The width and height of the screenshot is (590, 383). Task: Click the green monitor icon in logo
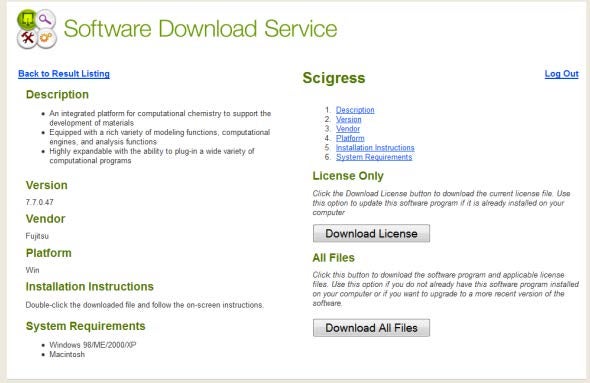pos(27,19)
